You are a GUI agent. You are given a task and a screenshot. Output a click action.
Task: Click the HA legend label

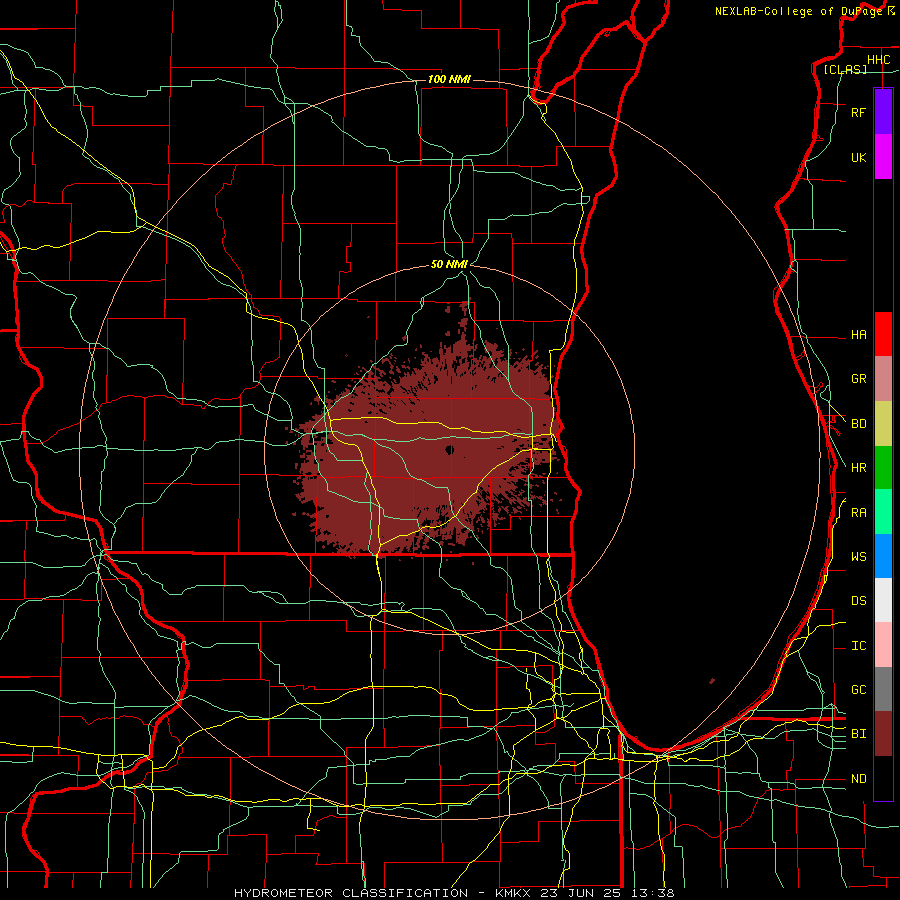coord(858,334)
